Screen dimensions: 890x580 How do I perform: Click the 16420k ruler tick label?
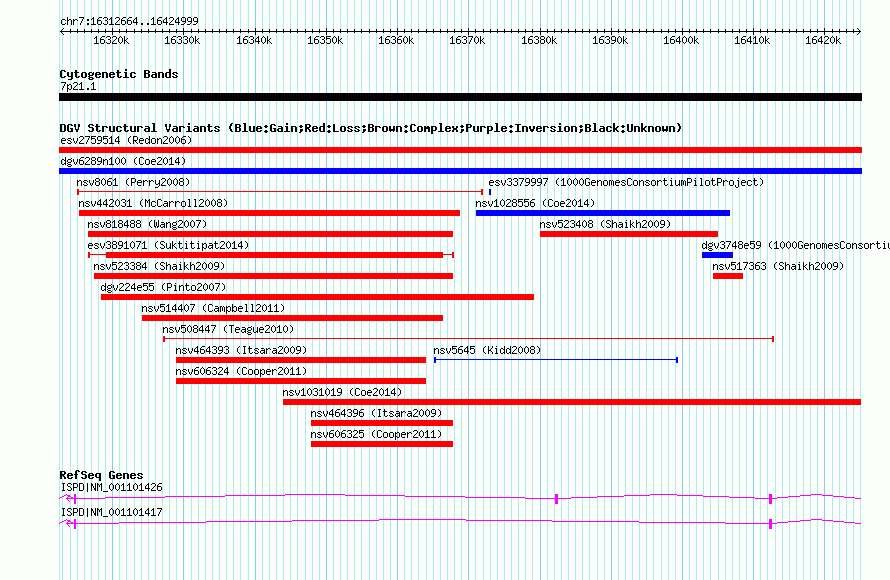click(x=823, y=40)
